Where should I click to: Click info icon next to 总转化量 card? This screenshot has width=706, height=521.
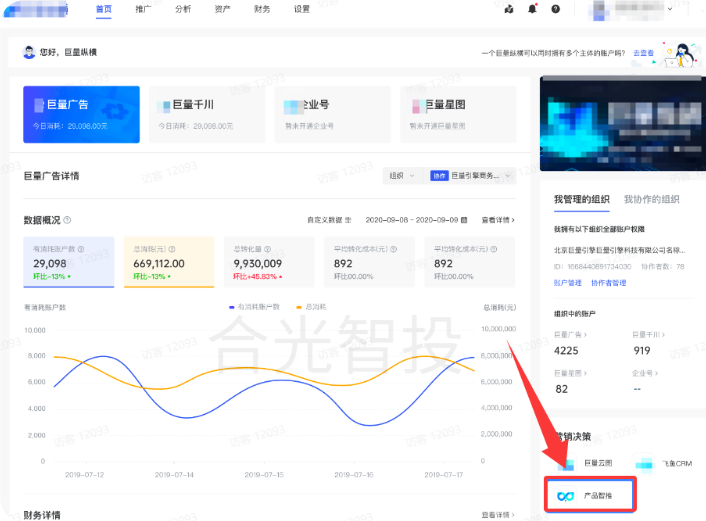pos(267,249)
